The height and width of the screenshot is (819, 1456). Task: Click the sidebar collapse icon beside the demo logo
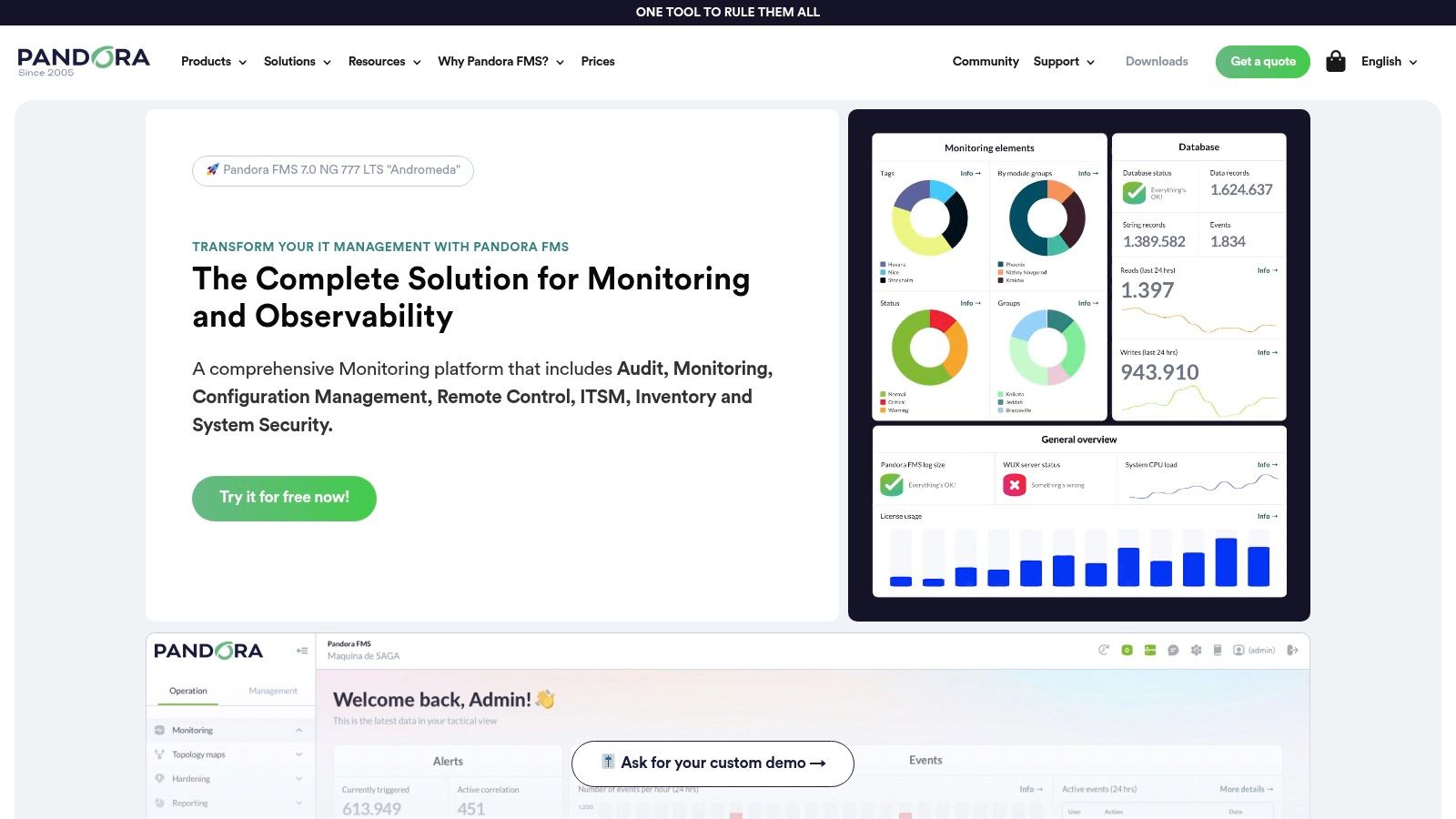coord(302,651)
